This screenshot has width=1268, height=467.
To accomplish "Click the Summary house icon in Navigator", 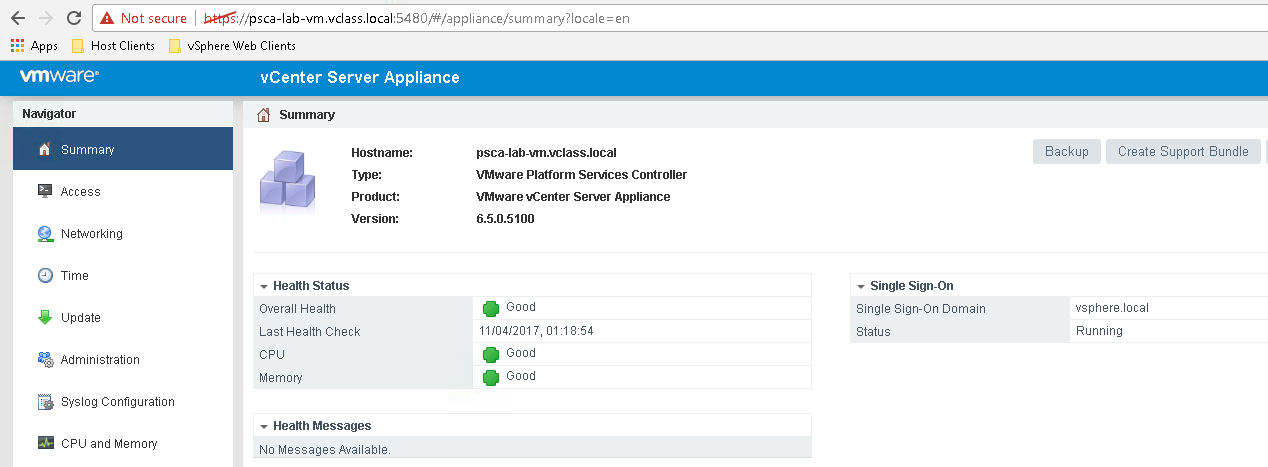I will pyautogui.click(x=44, y=149).
